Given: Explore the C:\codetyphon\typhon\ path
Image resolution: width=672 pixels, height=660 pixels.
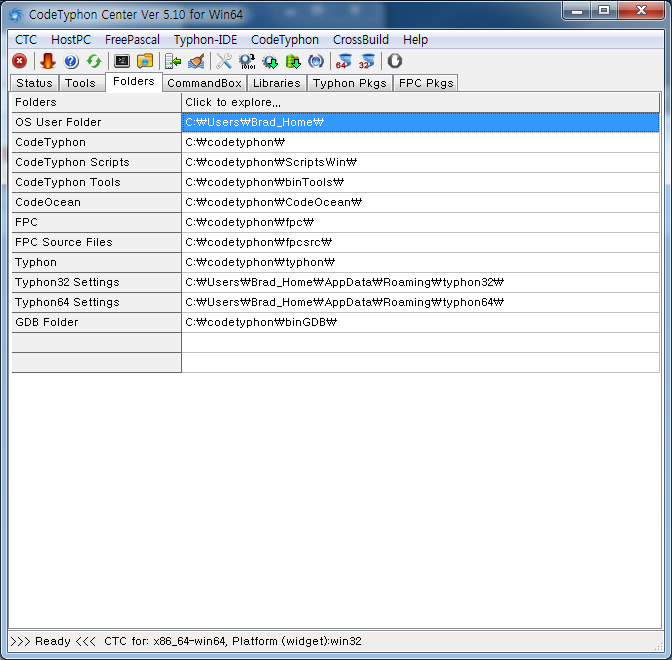Looking at the screenshot, I should pos(420,262).
